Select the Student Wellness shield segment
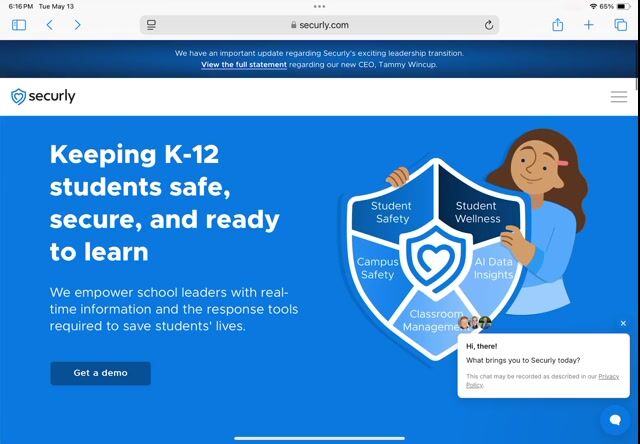 coord(477,212)
